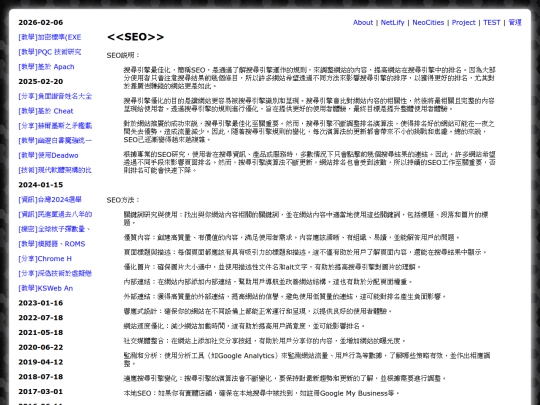Collapse the 2026-02-06 date group

[41, 22]
